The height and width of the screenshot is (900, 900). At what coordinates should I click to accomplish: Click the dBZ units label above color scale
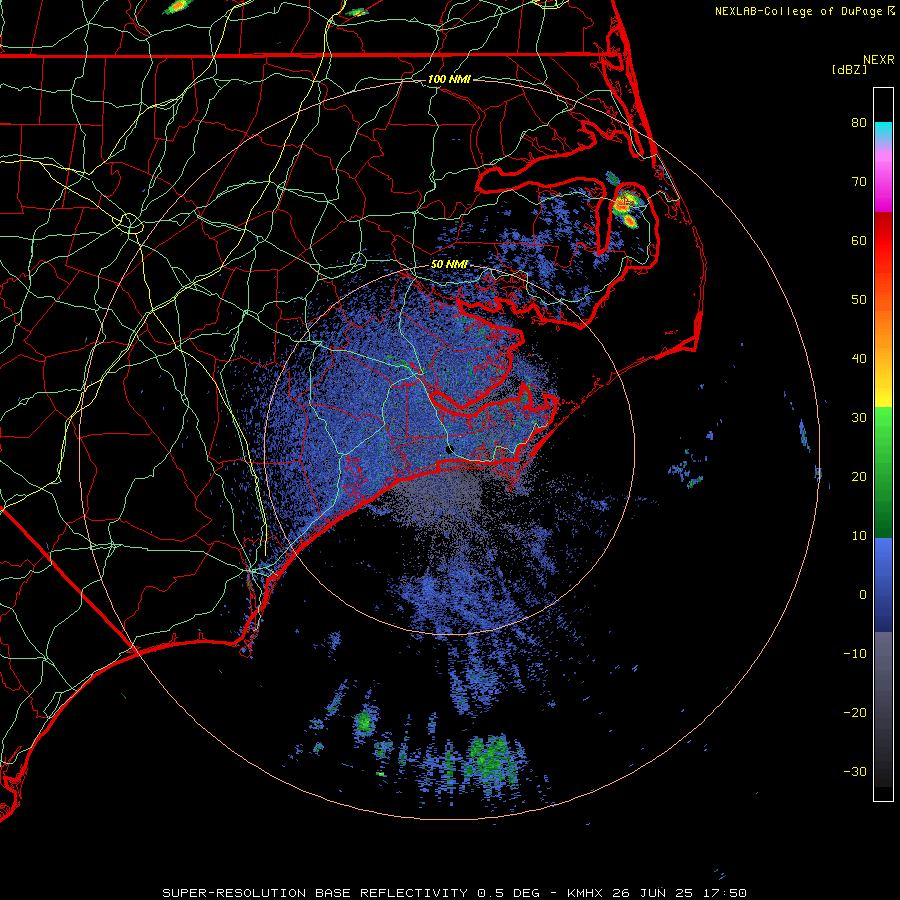point(849,69)
